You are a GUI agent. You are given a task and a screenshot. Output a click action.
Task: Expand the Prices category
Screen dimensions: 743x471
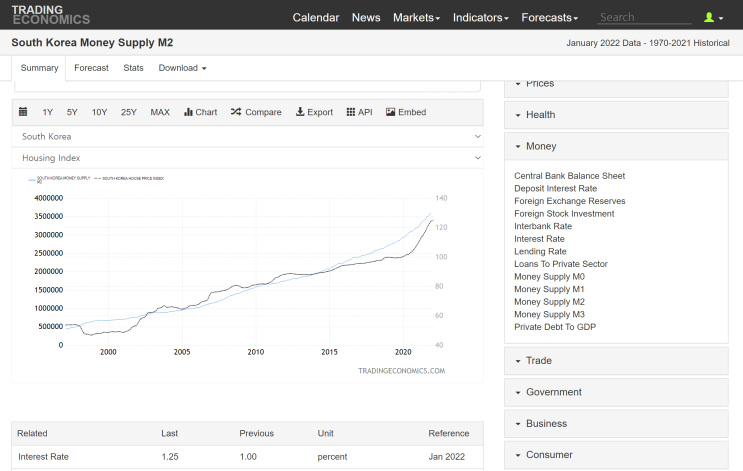pos(616,88)
